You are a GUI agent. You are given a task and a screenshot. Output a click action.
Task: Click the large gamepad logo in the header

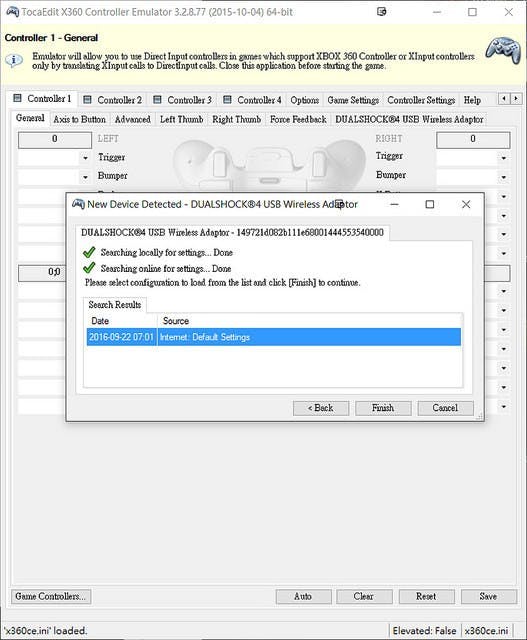pos(503,49)
